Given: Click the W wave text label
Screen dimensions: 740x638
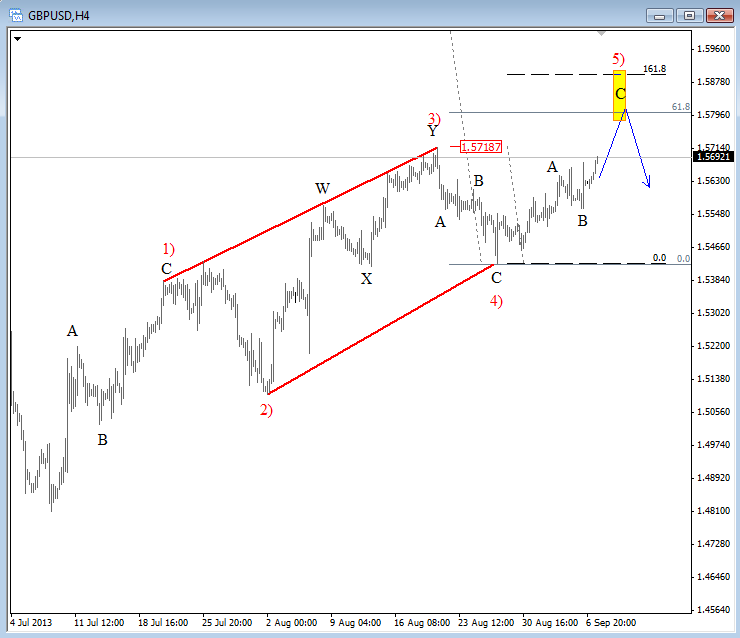Looking at the screenshot, I should pos(322,188).
